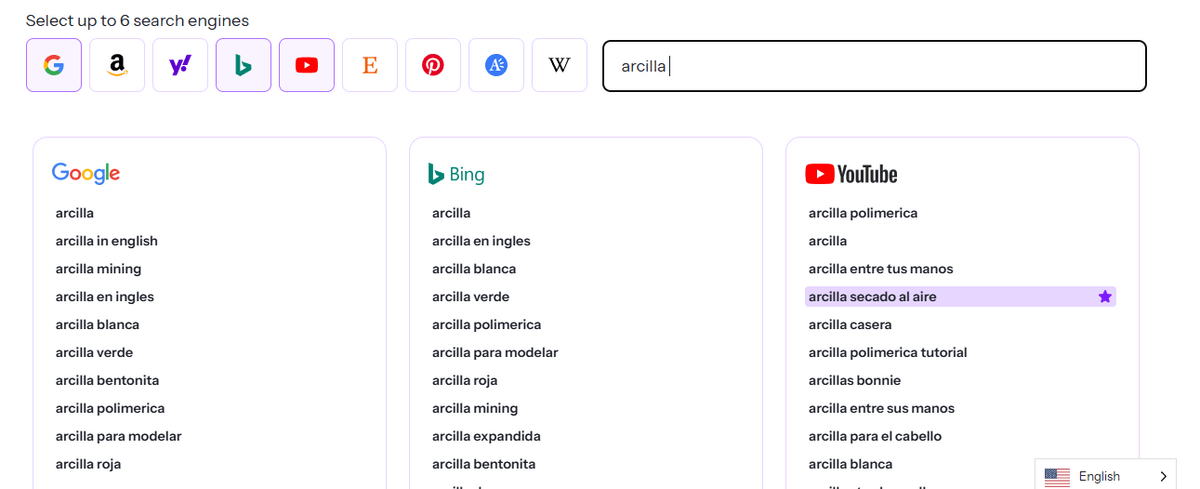Select first Bing suggestion arcilla

click(451, 213)
